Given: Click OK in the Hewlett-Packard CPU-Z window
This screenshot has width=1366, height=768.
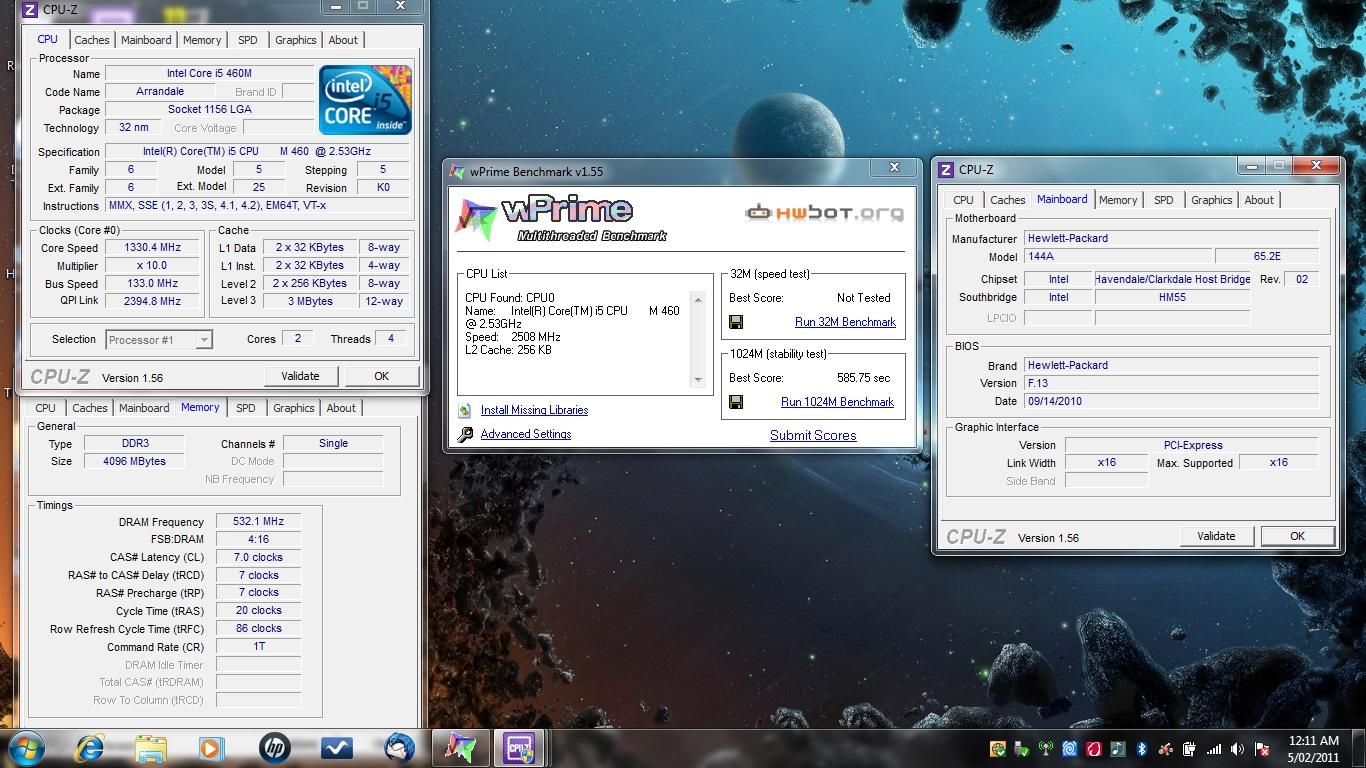Looking at the screenshot, I should click(1297, 536).
